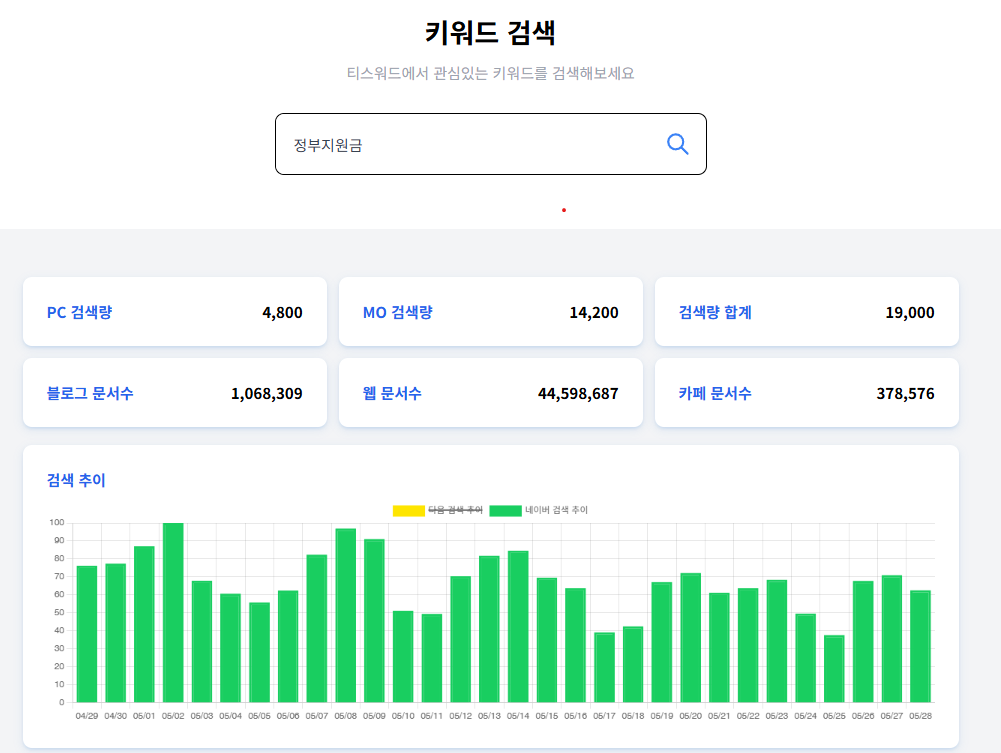
Task: Click the mobile search volume value 14,200
Action: (x=594, y=313)
